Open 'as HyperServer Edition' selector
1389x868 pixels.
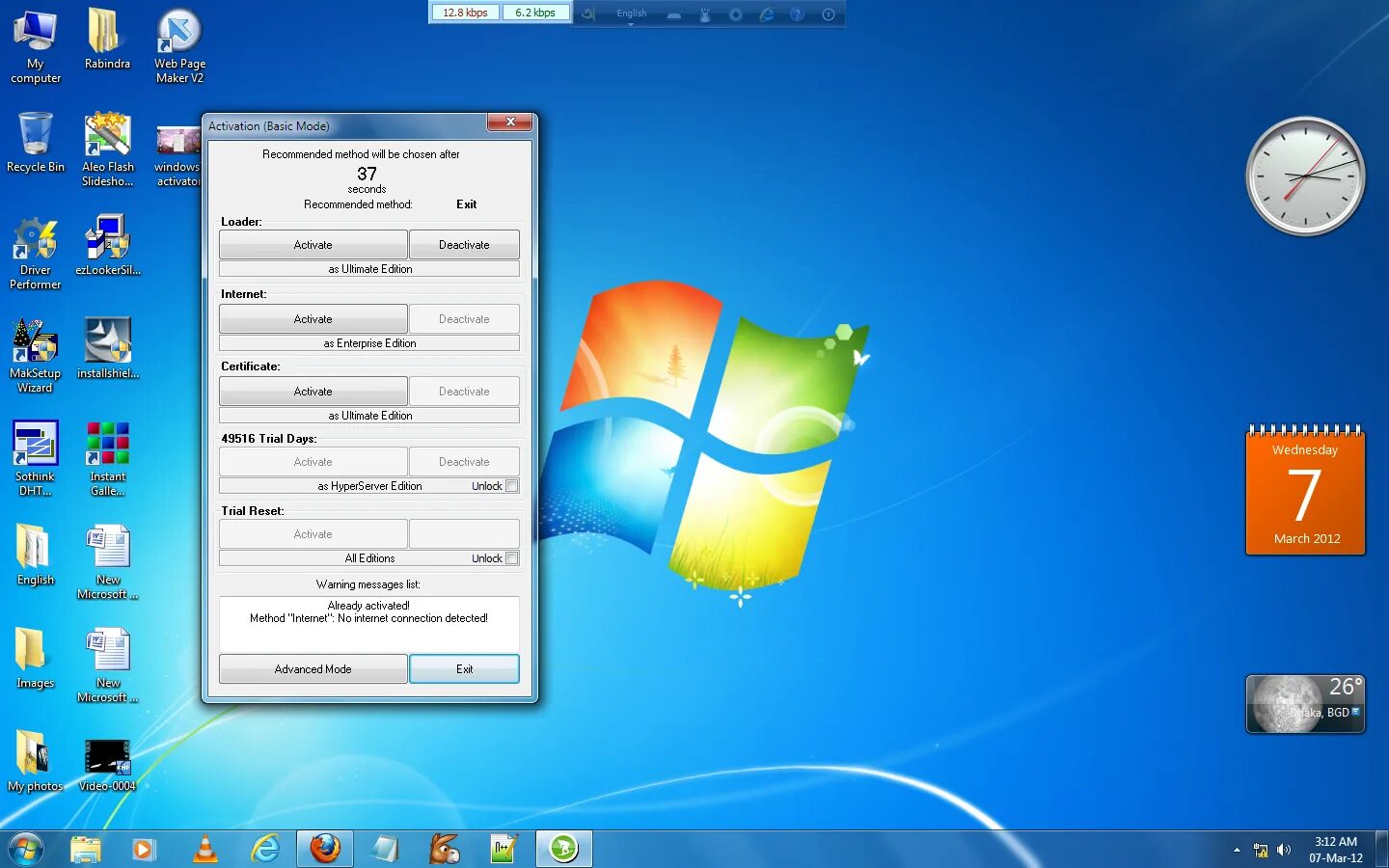tap(369, 486)
